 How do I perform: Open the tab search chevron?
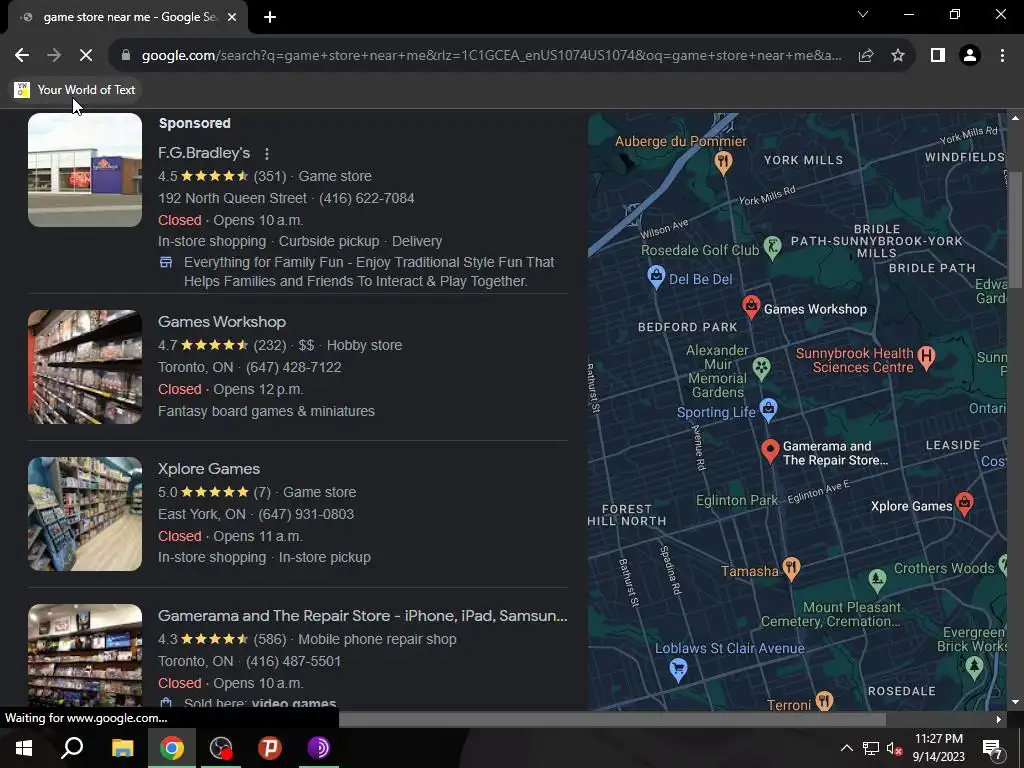[863, 14]
